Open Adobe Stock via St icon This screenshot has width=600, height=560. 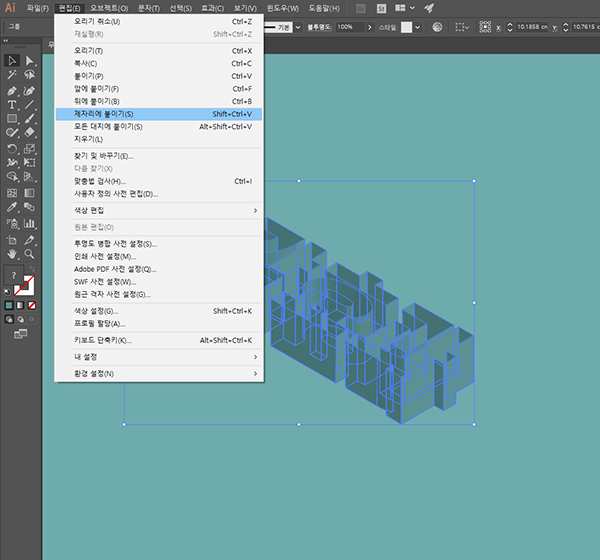[381, 8]
